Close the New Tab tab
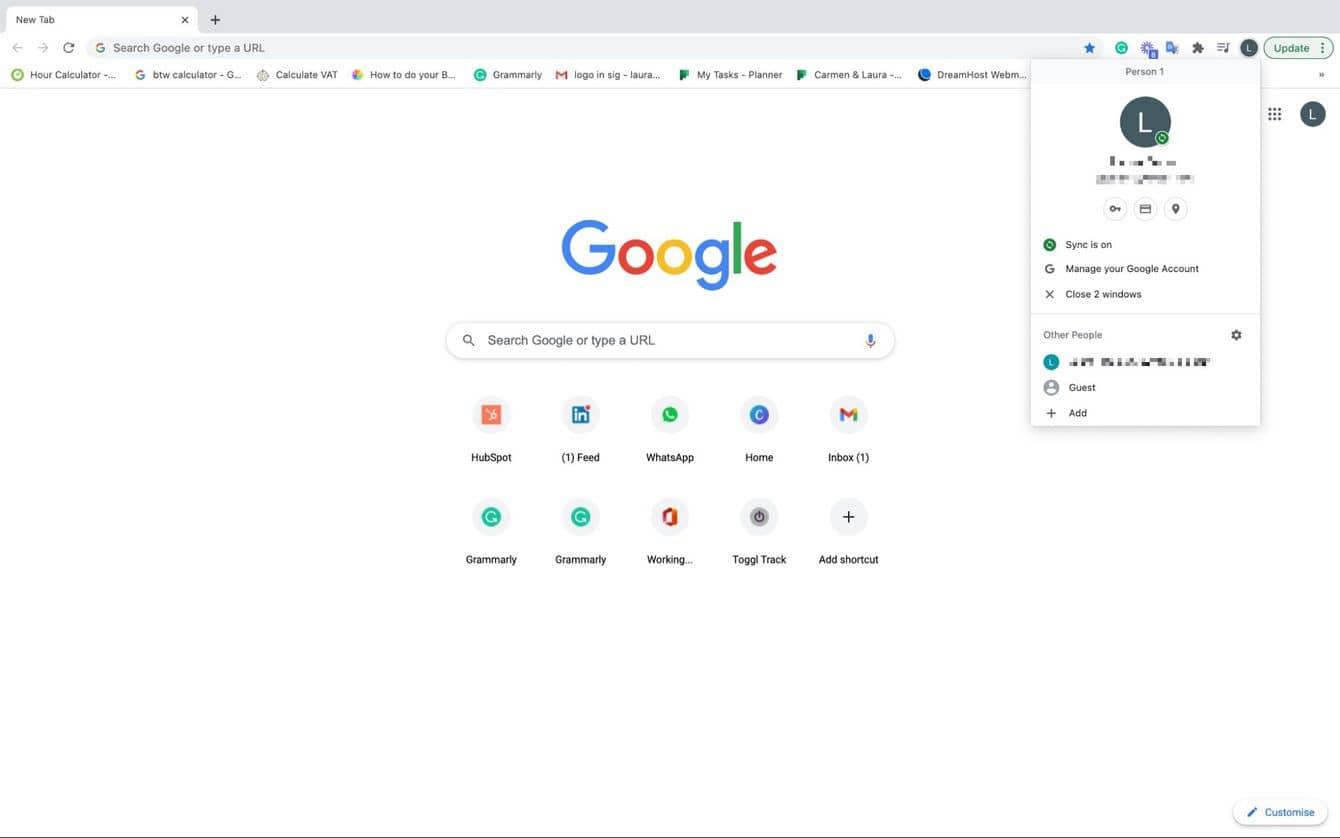Image resolution: width=1340 pixels, height=838 pixels. pos(184,20)
